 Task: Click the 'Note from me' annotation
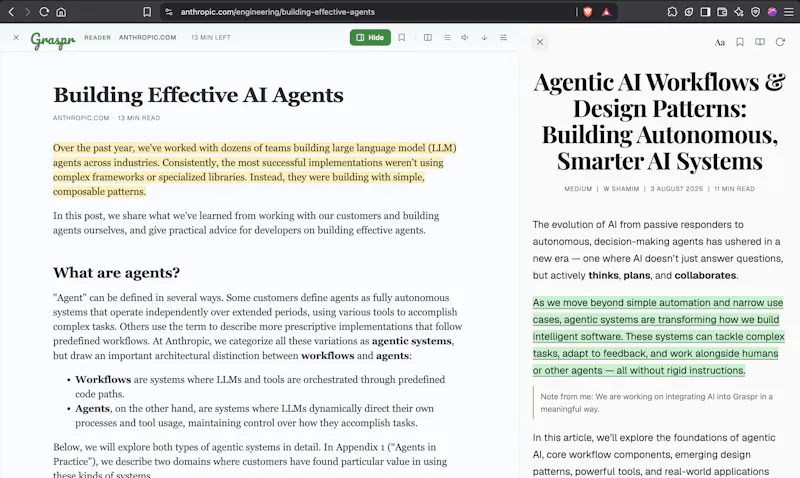656,402
